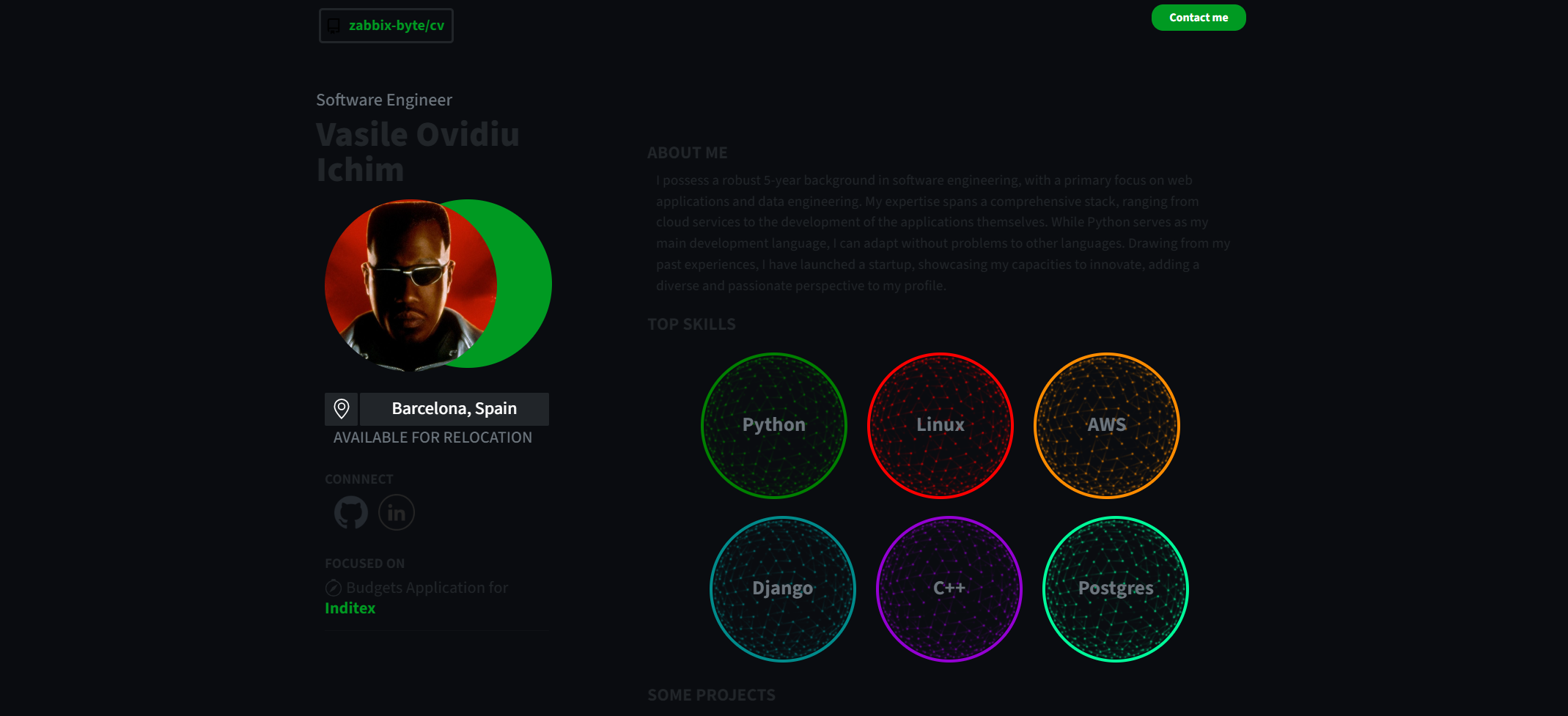Click the location pin icon beside Barcelona
Image resolution: width=1568 pixels, height=716 pixels.
[x=341, y=408]
